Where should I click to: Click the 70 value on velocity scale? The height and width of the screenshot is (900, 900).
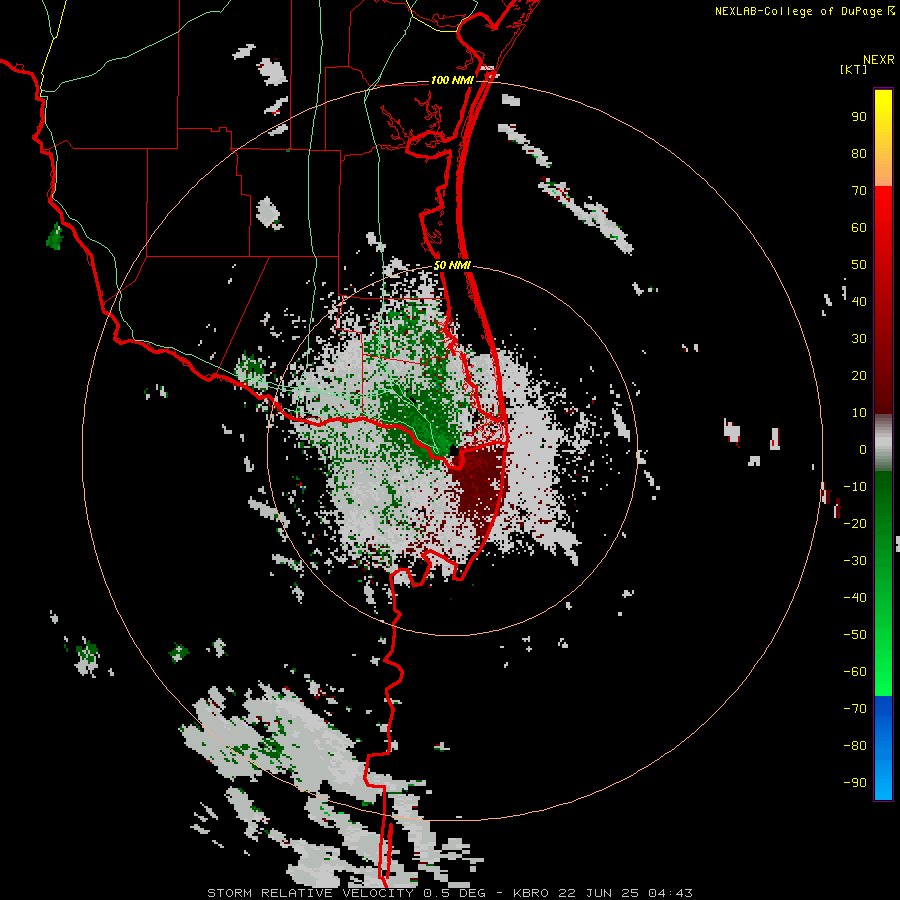coord(859,191)
